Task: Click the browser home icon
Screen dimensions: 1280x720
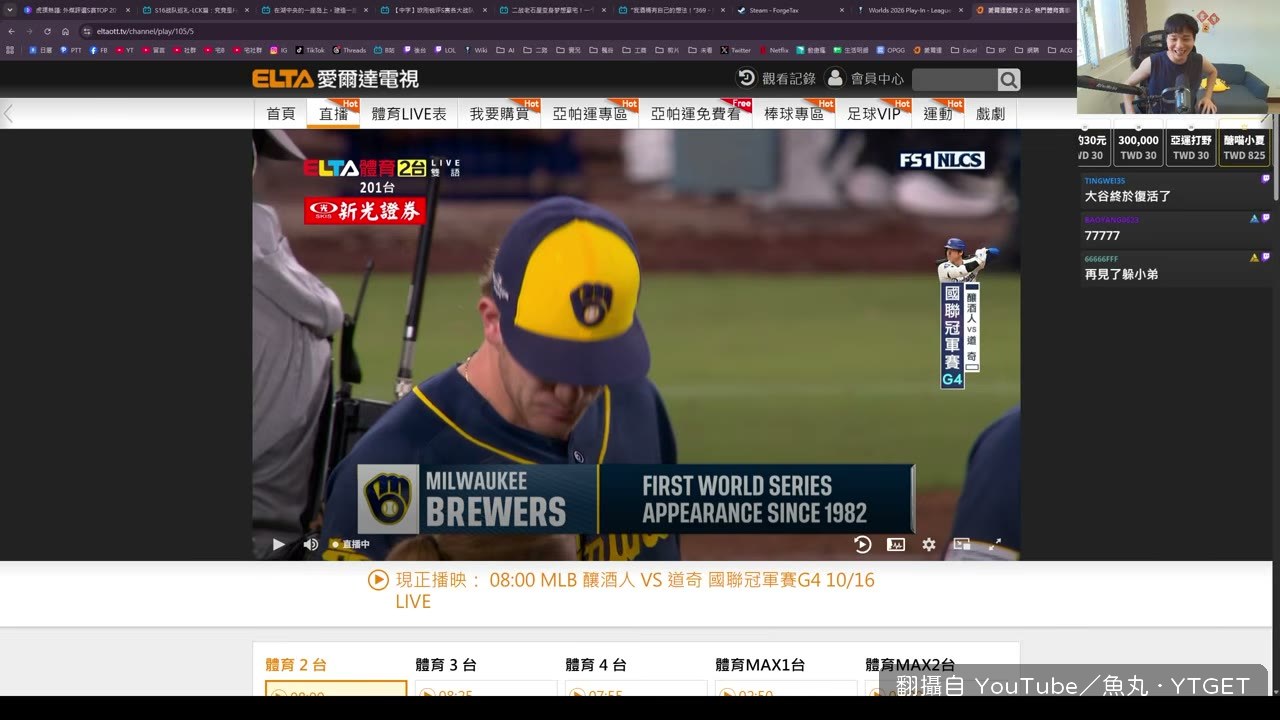Action: 66,31
